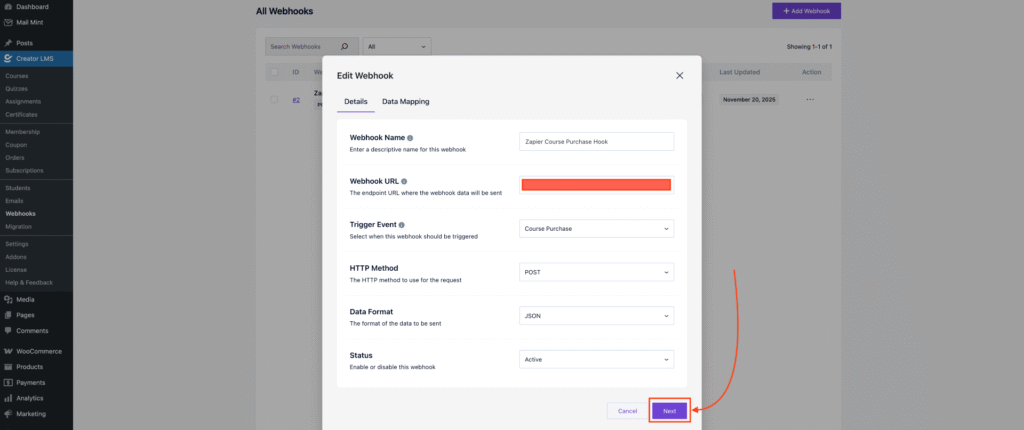Screen dimensions: 1024x430
Task: Click the Dashboard icon in sidebar
Action: click(x=8, y=7)
